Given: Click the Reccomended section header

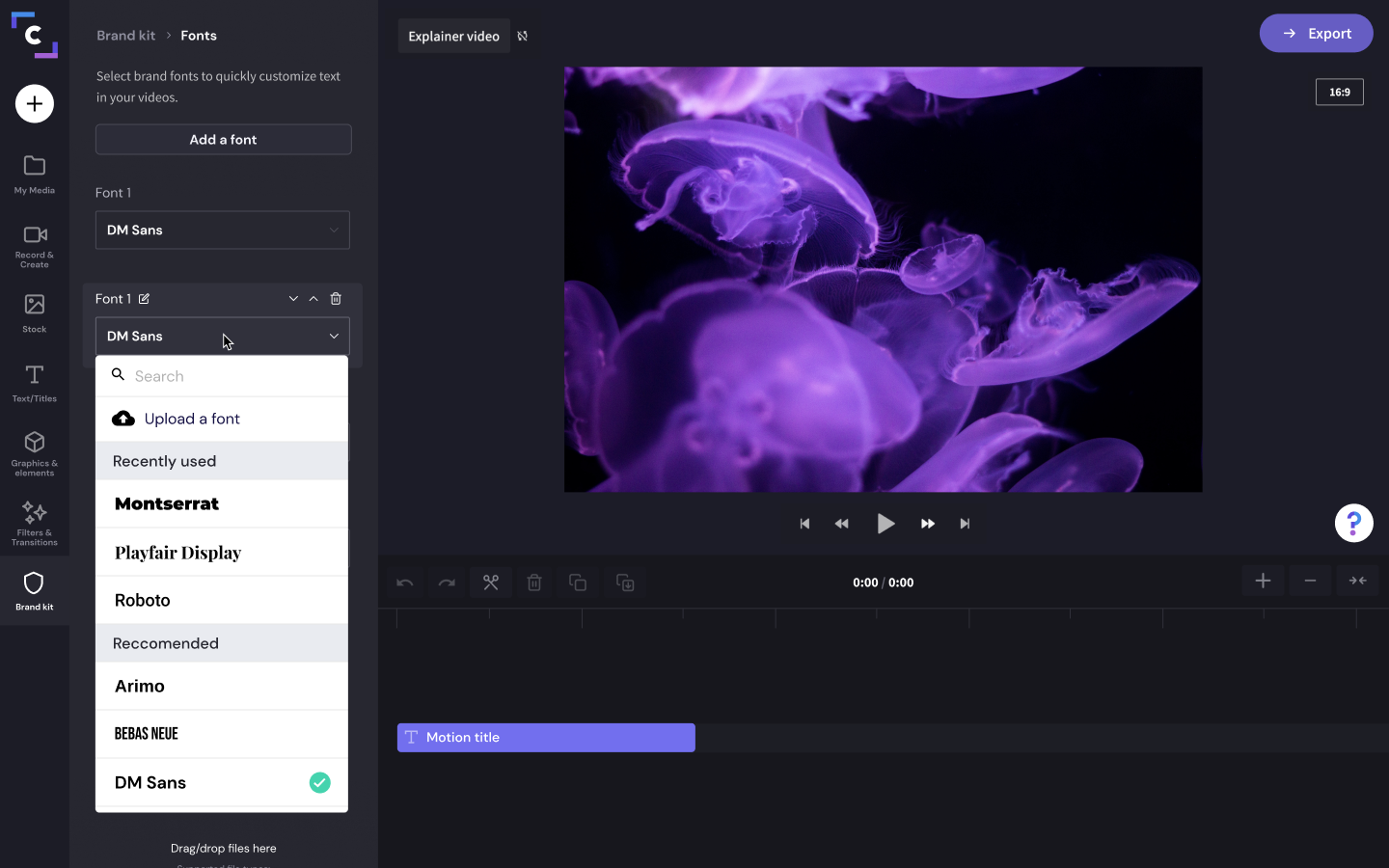Looking at the screenshot, I should 222,643.
